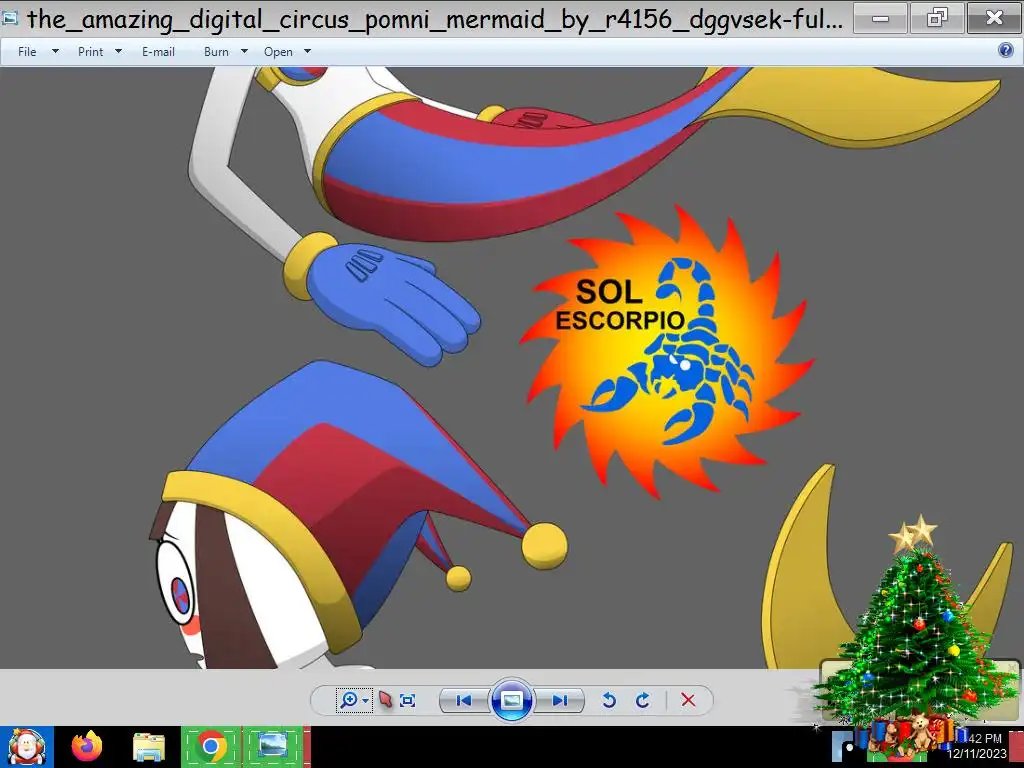Open the blue Help question-mark icon
Image resolution: width=1024 pixels, height=768 pixels.
pyautogui.click(x=1006, y=50)
